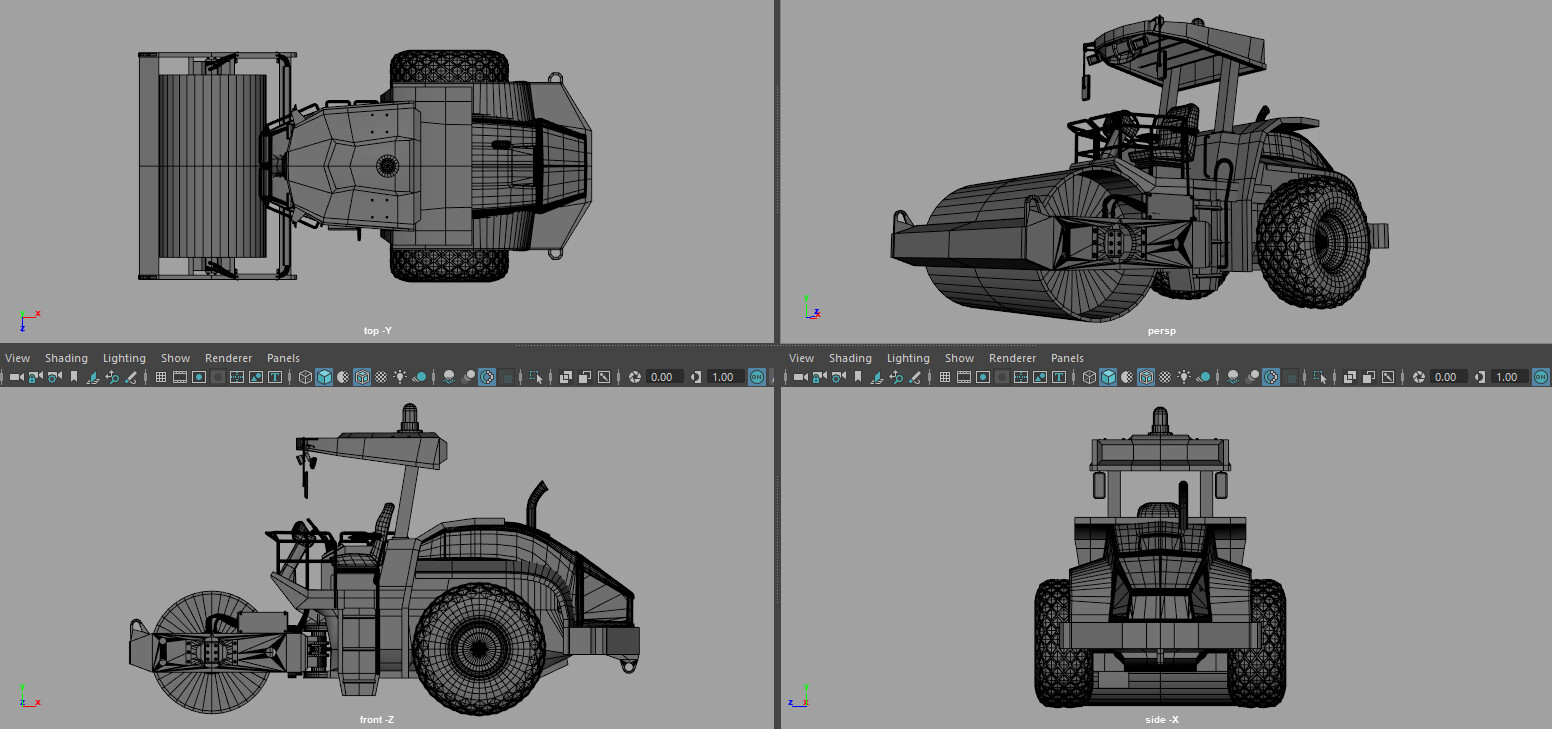The height and width of the screenshot is (729, 1552).
Task: Turn on Use All Lights in side view toolbar
Action: point(1184,377)
